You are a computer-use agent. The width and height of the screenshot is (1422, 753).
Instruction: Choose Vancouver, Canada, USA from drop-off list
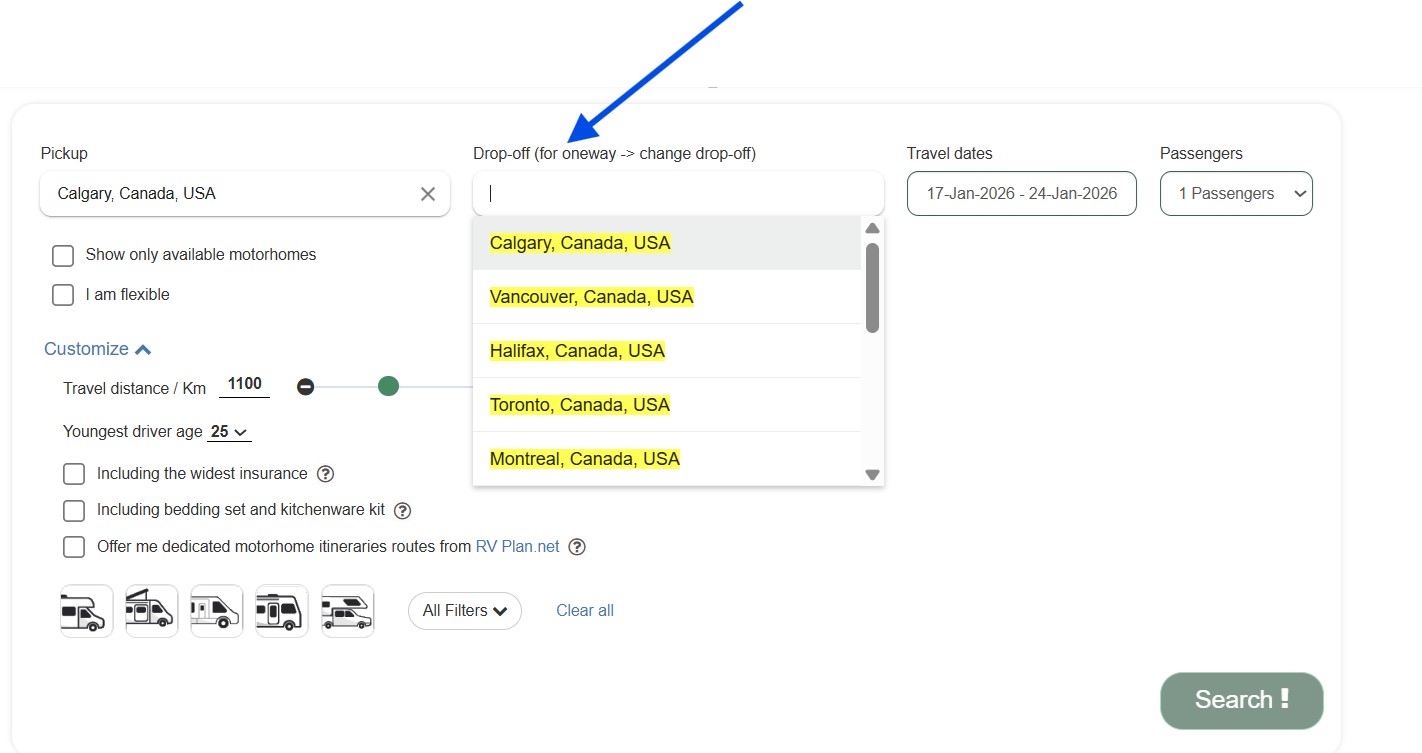pos(591,297)
